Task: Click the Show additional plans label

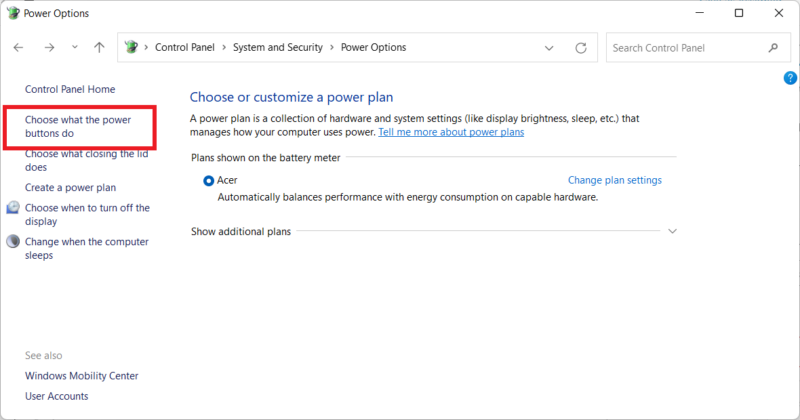Action: point(241,232)
